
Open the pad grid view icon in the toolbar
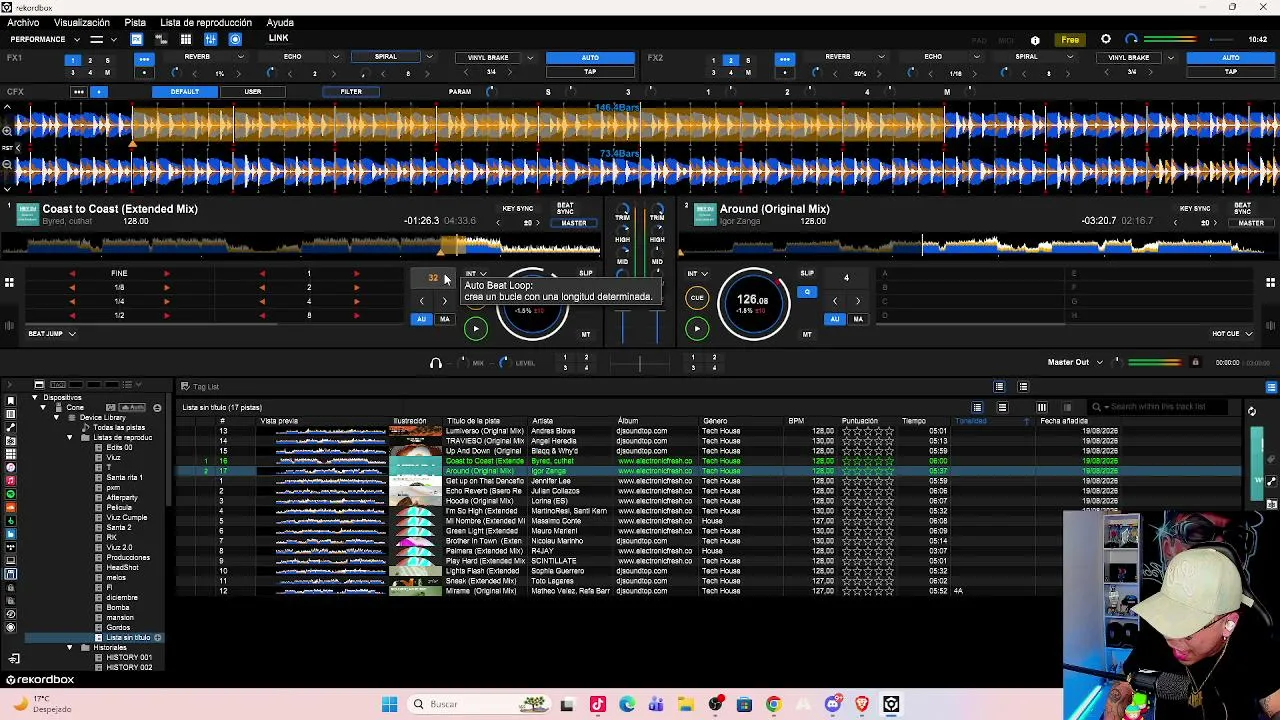tap(186, 39)
